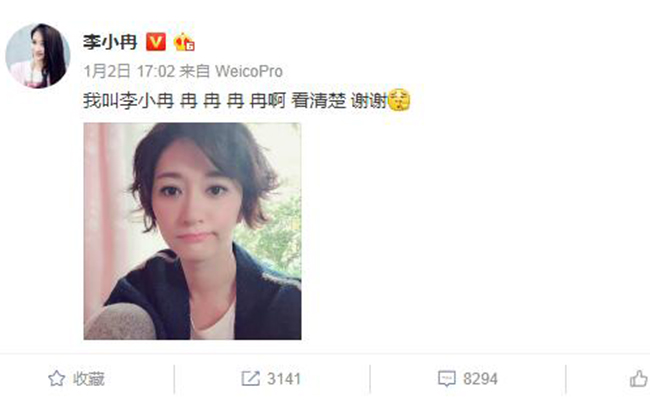Viewport: 650px width, 400px height.
Task: Click the 我叫李小冉 opening post text
Action: [129, 101]
